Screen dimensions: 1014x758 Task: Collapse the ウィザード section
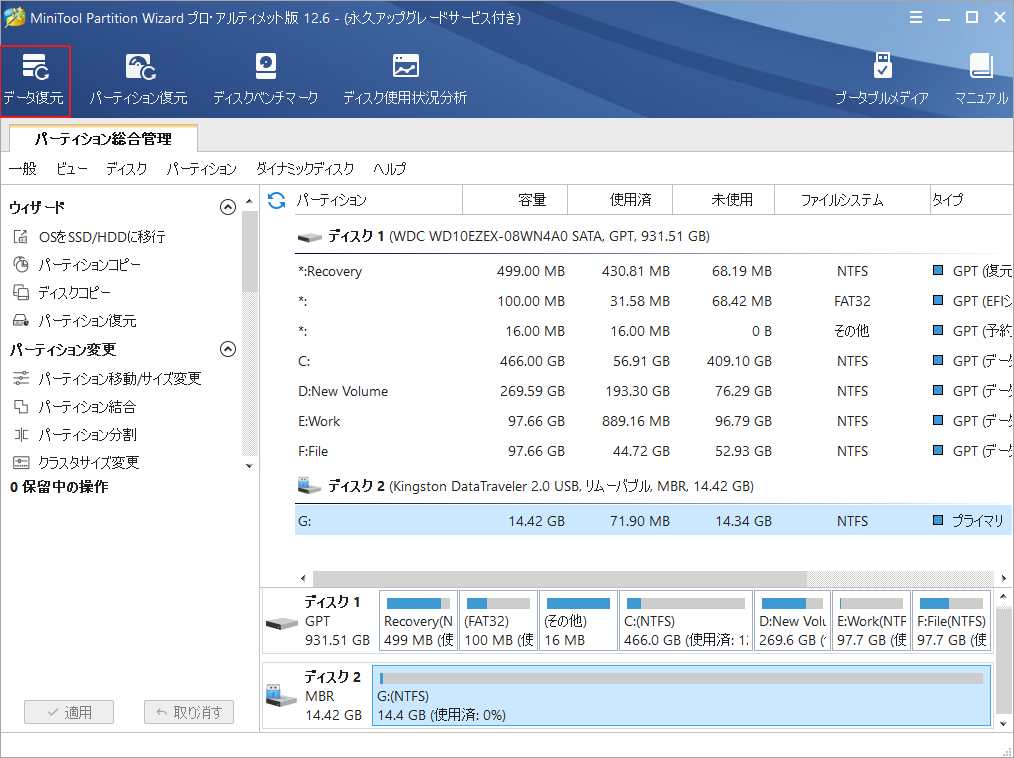pyautogui.click(x=227, y=207)
